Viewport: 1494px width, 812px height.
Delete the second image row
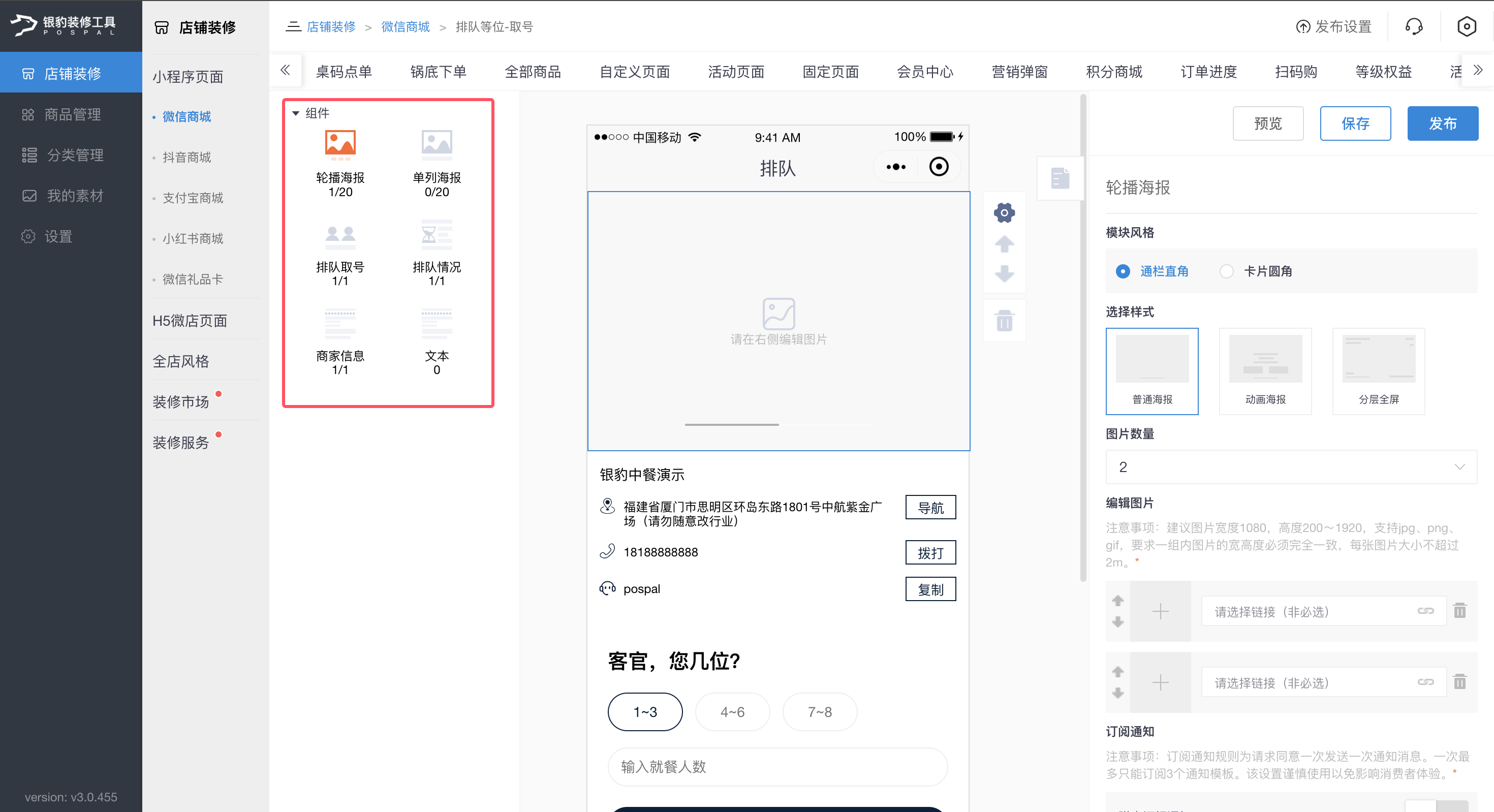(1459, 682)
